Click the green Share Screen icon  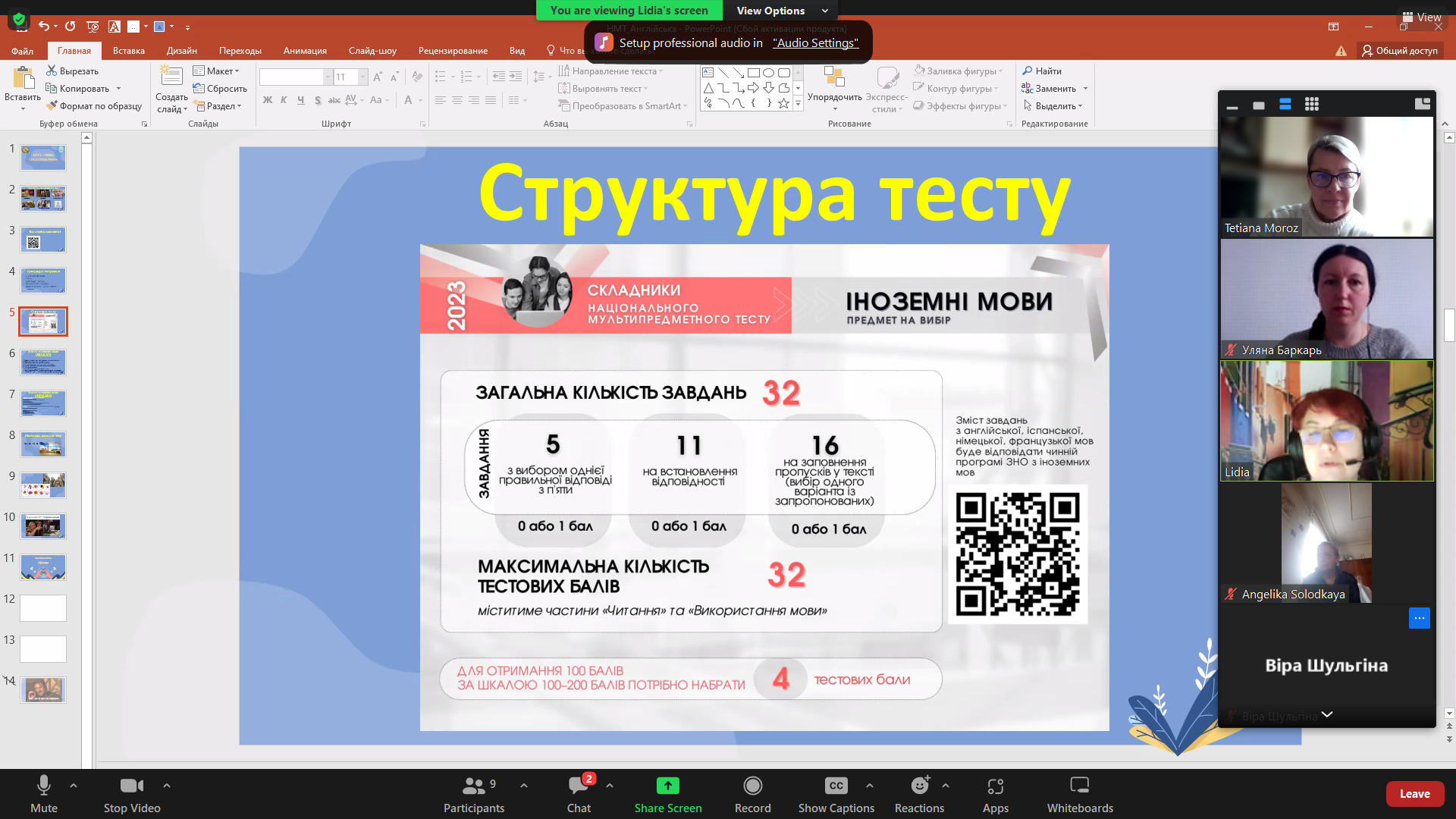[x=667, y=786]
